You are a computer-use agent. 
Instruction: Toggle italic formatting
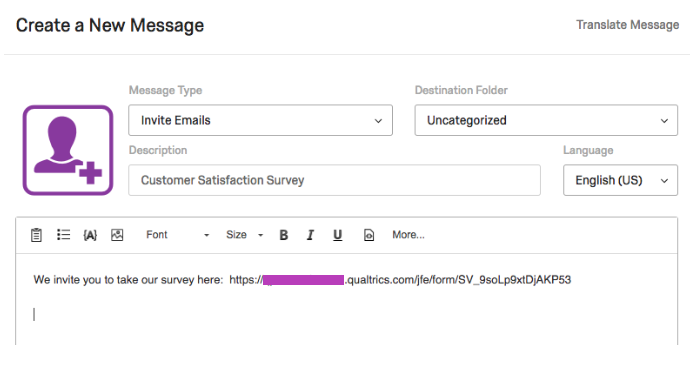(x=310, y=235)
